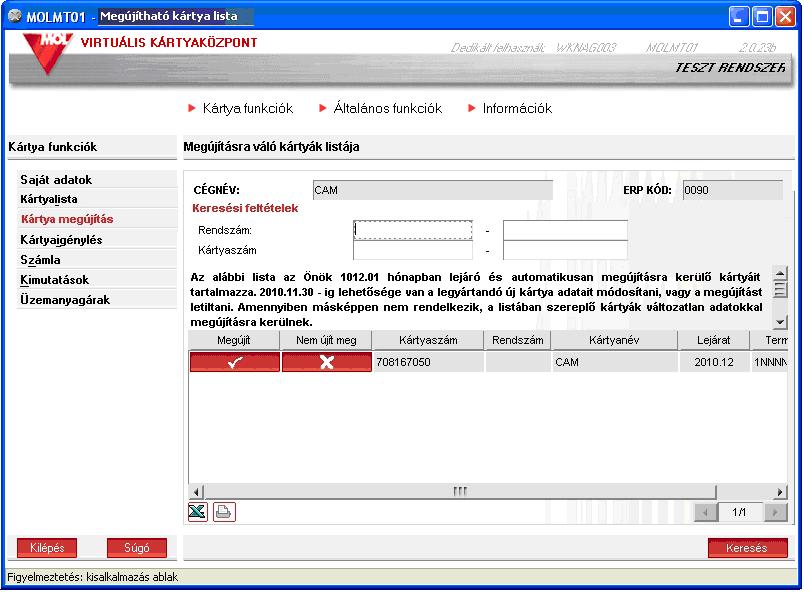804x592 pixels.
Task: Click the description text scrollbar thumb
Action: 780,289
